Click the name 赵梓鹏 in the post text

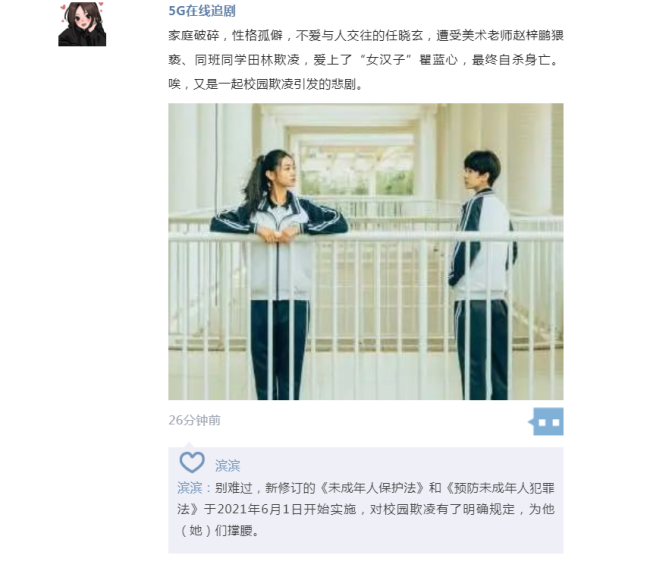coord(532,36)
